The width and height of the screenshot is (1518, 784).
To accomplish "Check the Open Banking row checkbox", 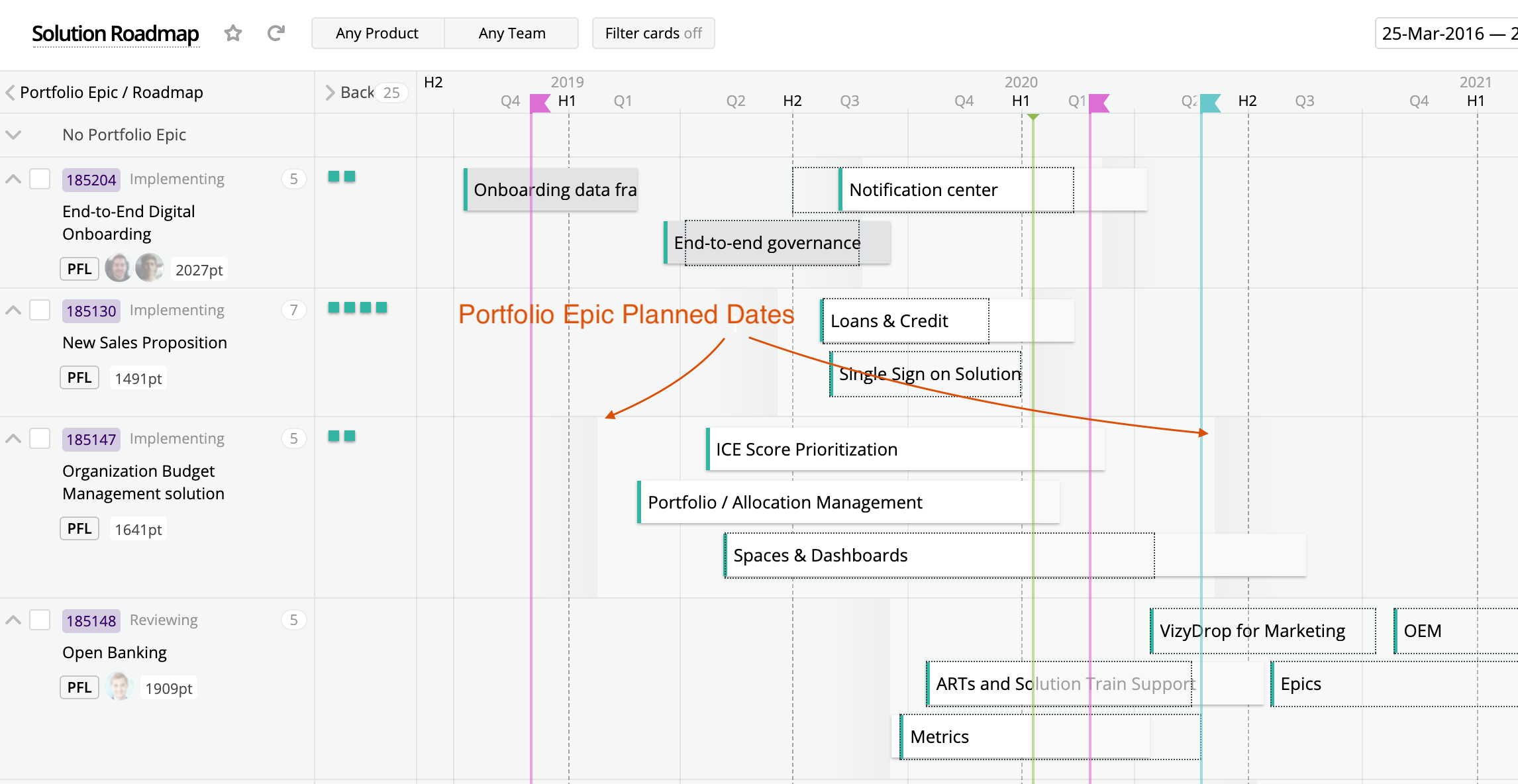I will [40, 620].
